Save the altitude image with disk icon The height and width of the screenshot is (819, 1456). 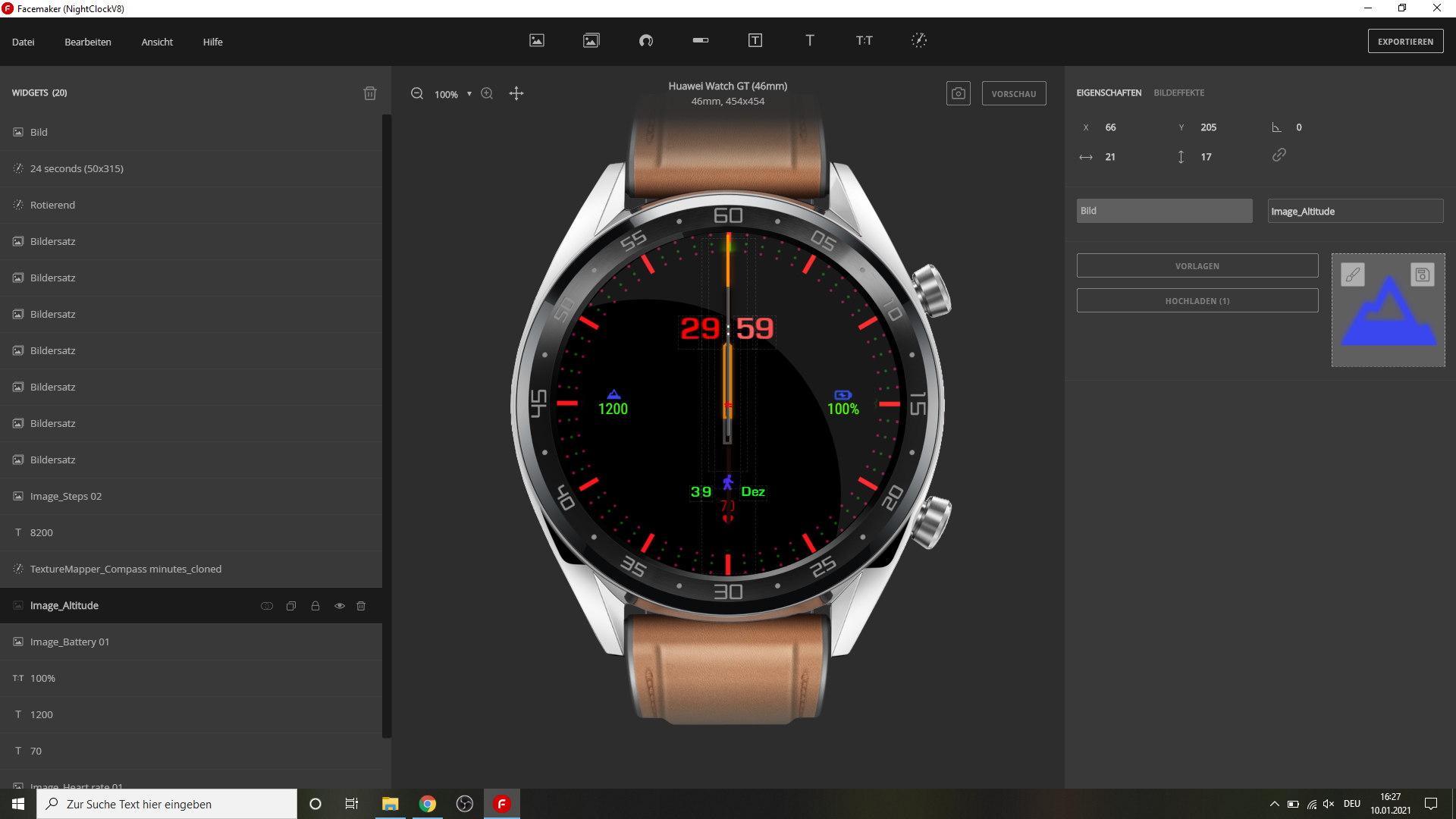[1423, 275]
